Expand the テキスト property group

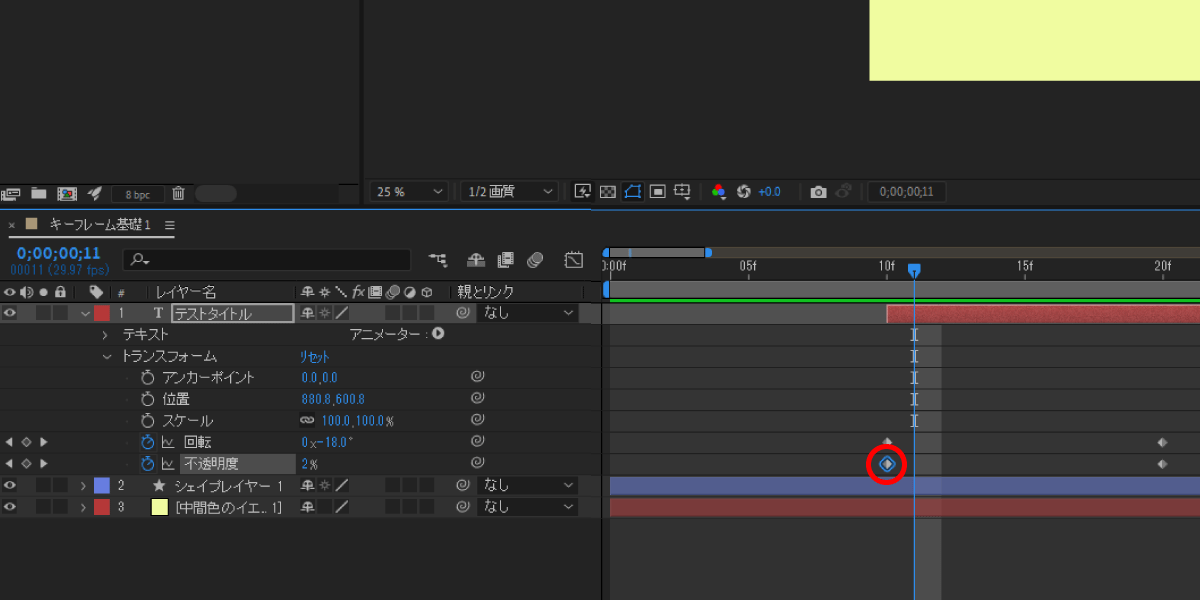[105, 335]
